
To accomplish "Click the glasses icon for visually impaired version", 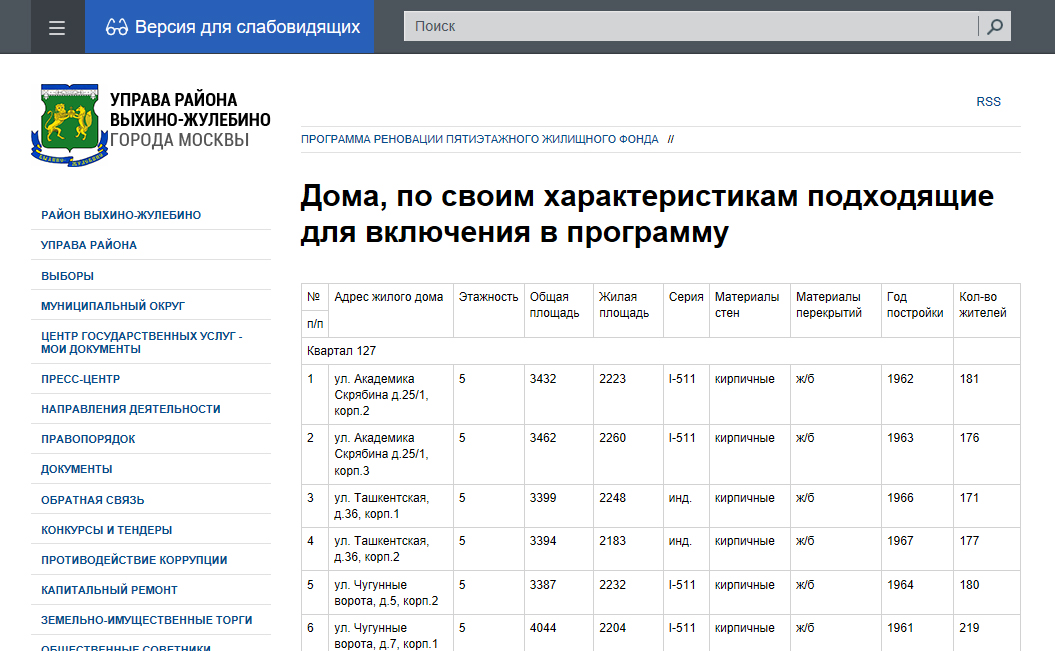I will (116, 27).
